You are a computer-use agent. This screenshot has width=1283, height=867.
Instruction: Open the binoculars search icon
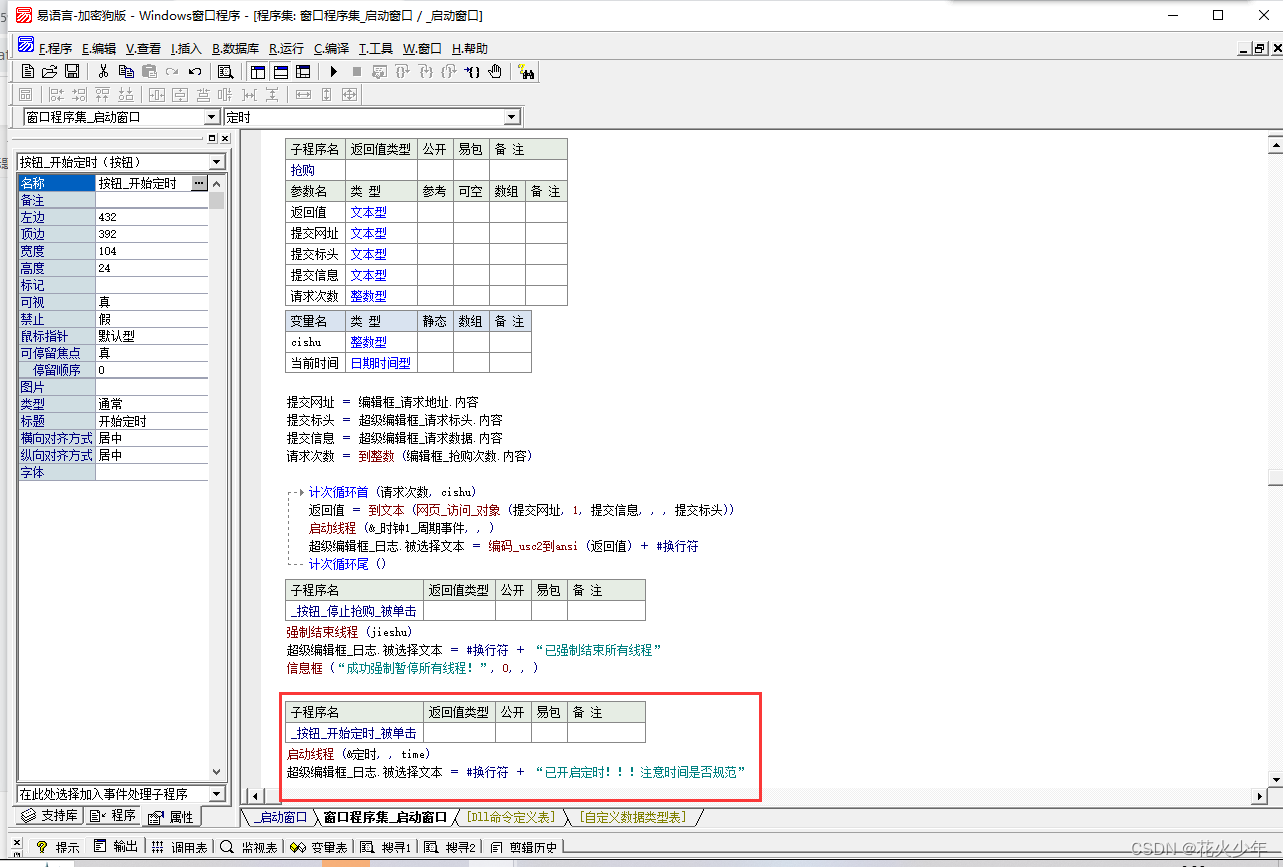pyautogui.click(x=526, y=71)
